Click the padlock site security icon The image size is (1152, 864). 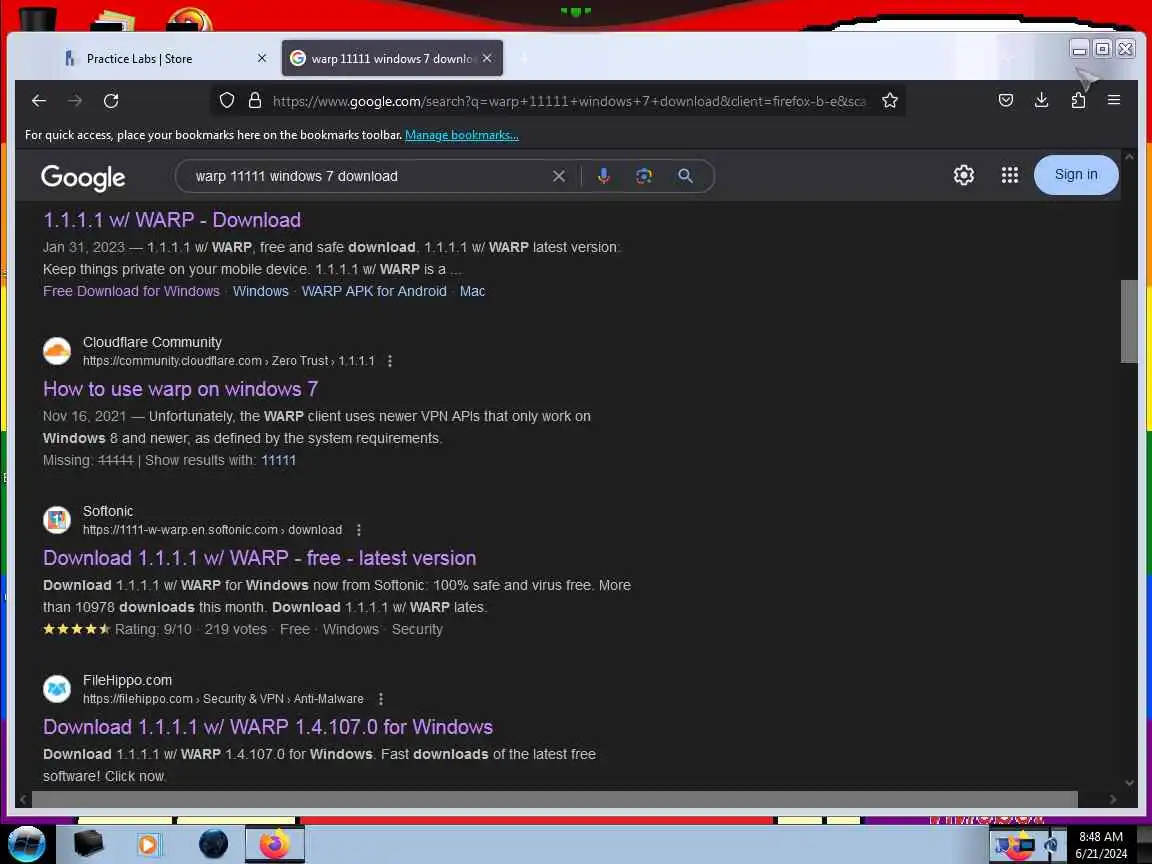(255, 101)
